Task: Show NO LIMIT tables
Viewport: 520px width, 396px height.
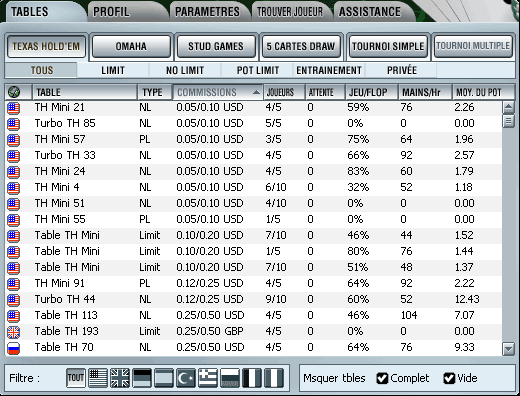Action: click(185, 70)
